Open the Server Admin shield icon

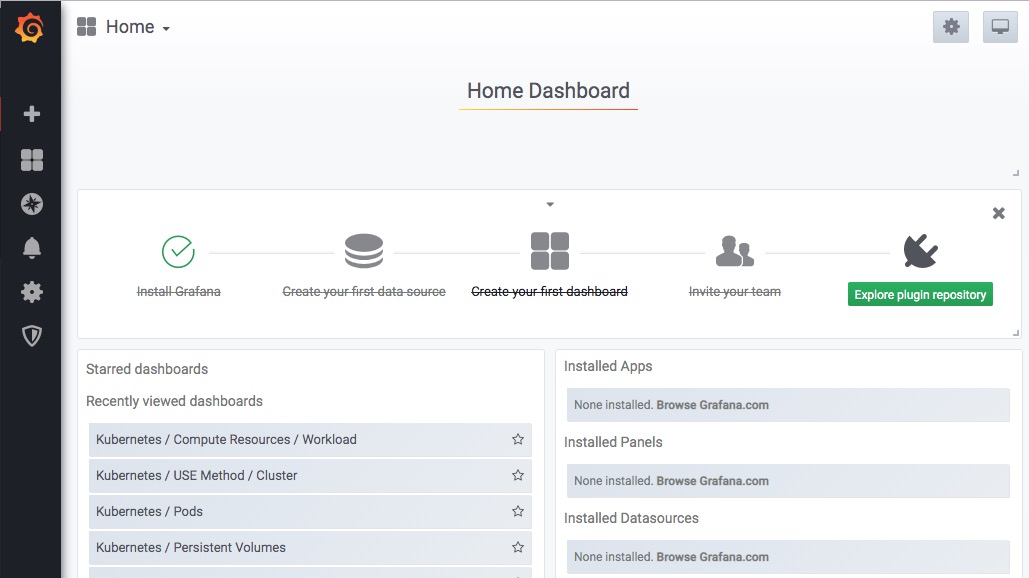point(32,336)
